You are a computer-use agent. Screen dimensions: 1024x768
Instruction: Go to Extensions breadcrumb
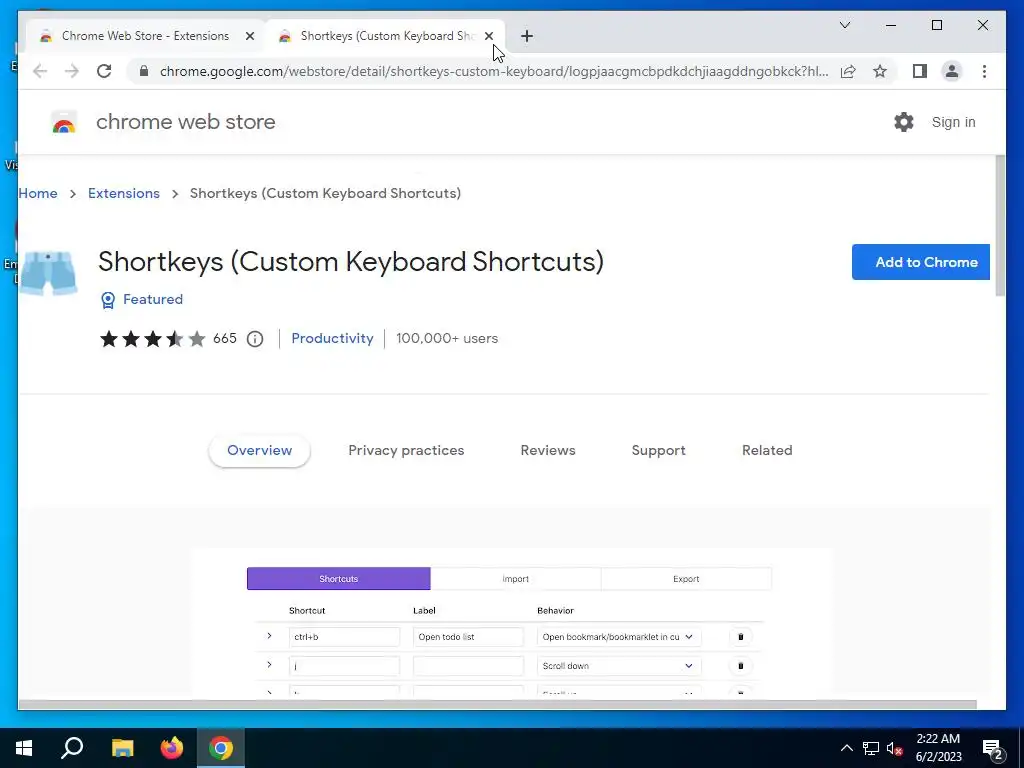click(123, 193)
